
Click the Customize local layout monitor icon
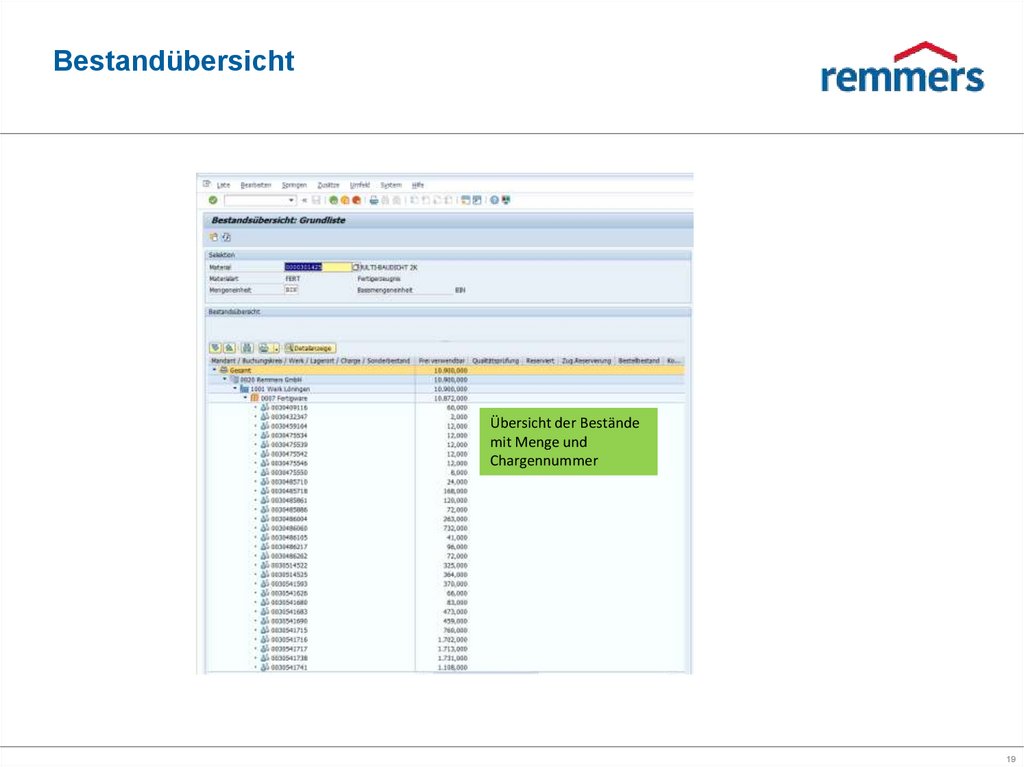(506, 200)
